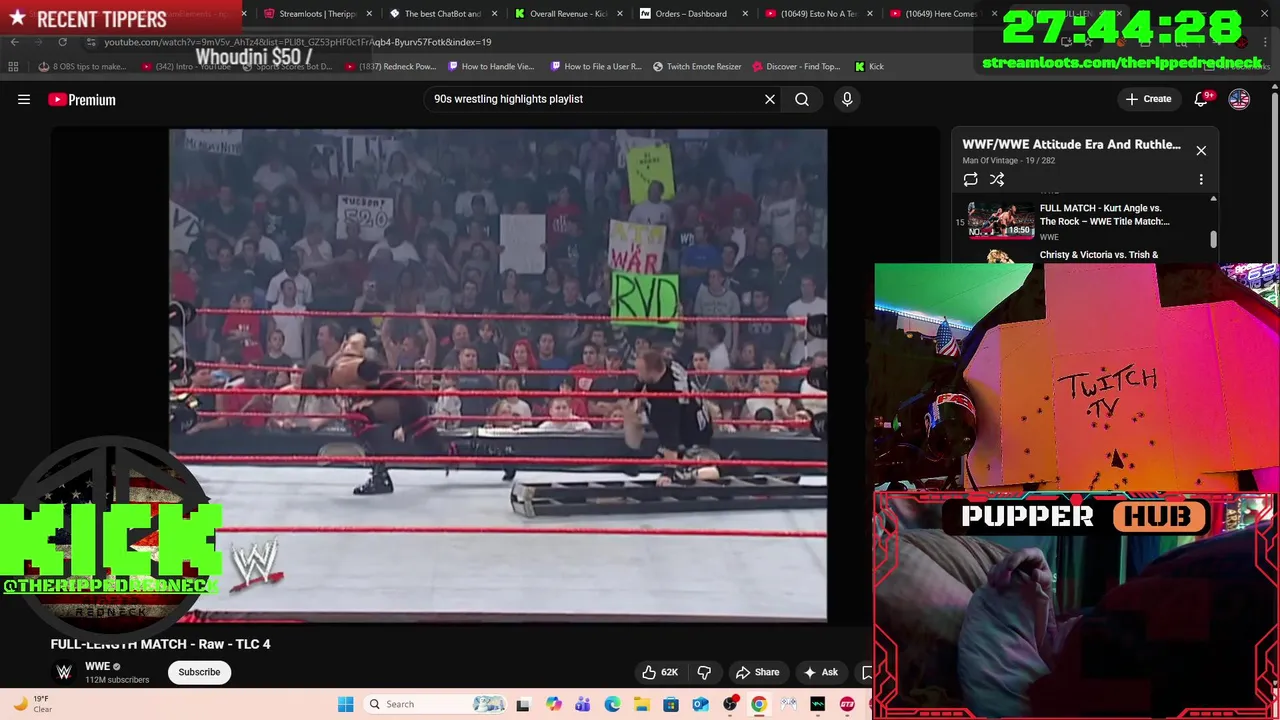The height and width of the screenshot is (720, 1280).
Task: Open Kurt Angle vs. The Rock thumbnail
Action: tap(1001, 221)
